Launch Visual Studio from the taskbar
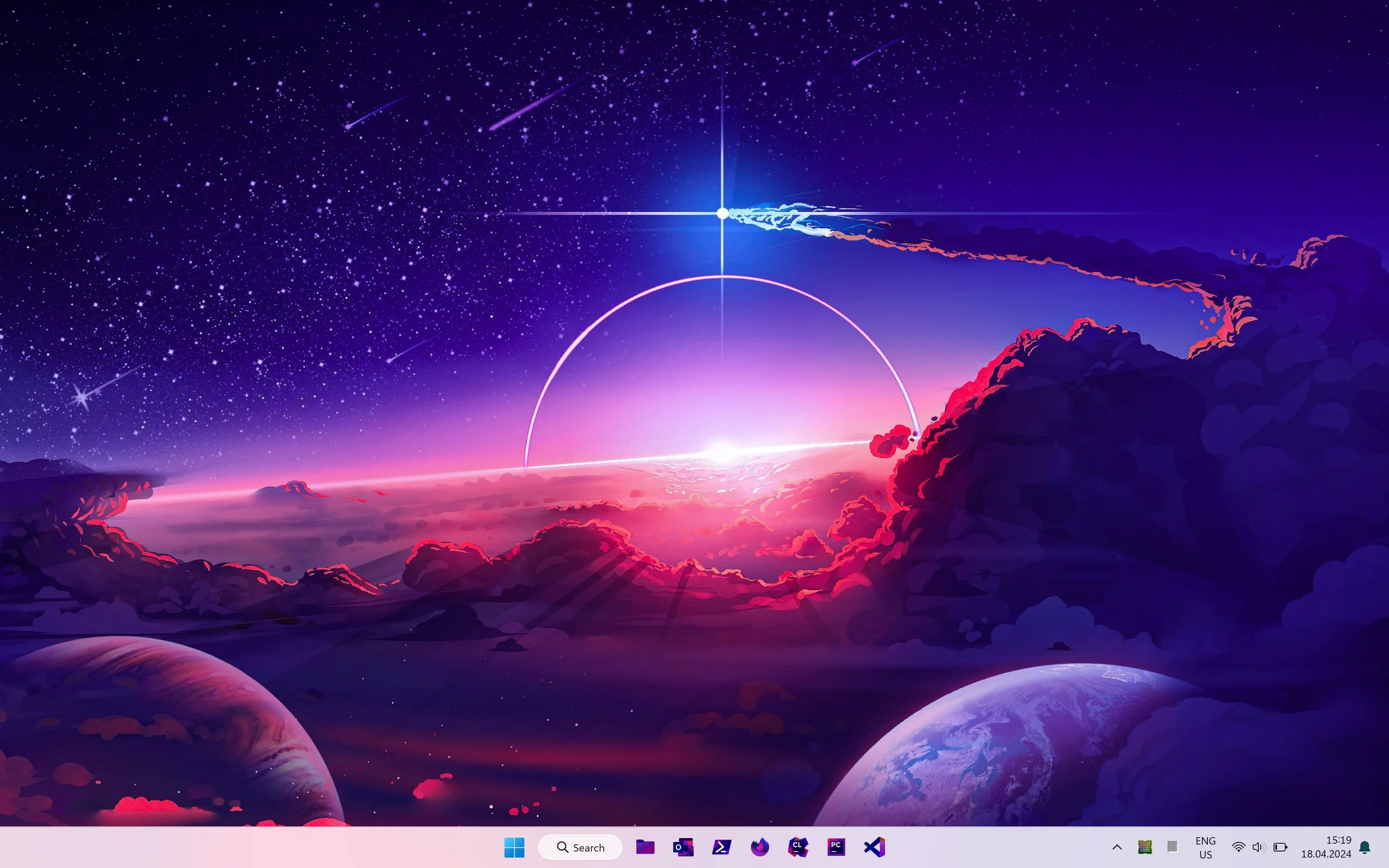Screen dimensions: 1389x868 tap(874, 847)
